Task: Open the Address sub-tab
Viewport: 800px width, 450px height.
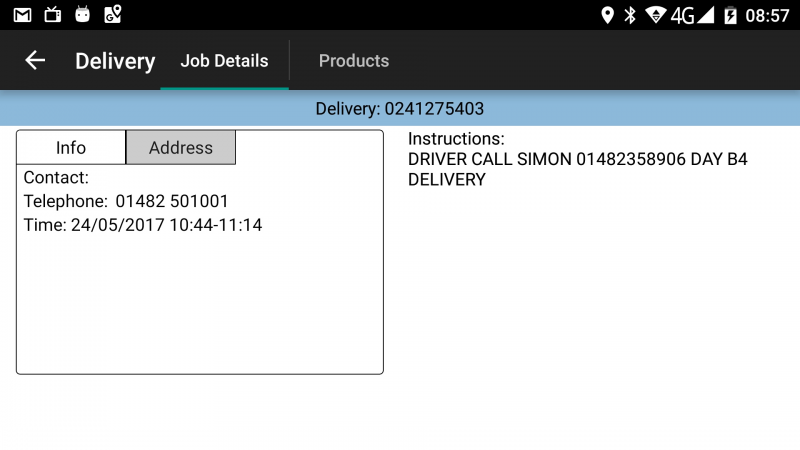Action: tap(181, 147)
